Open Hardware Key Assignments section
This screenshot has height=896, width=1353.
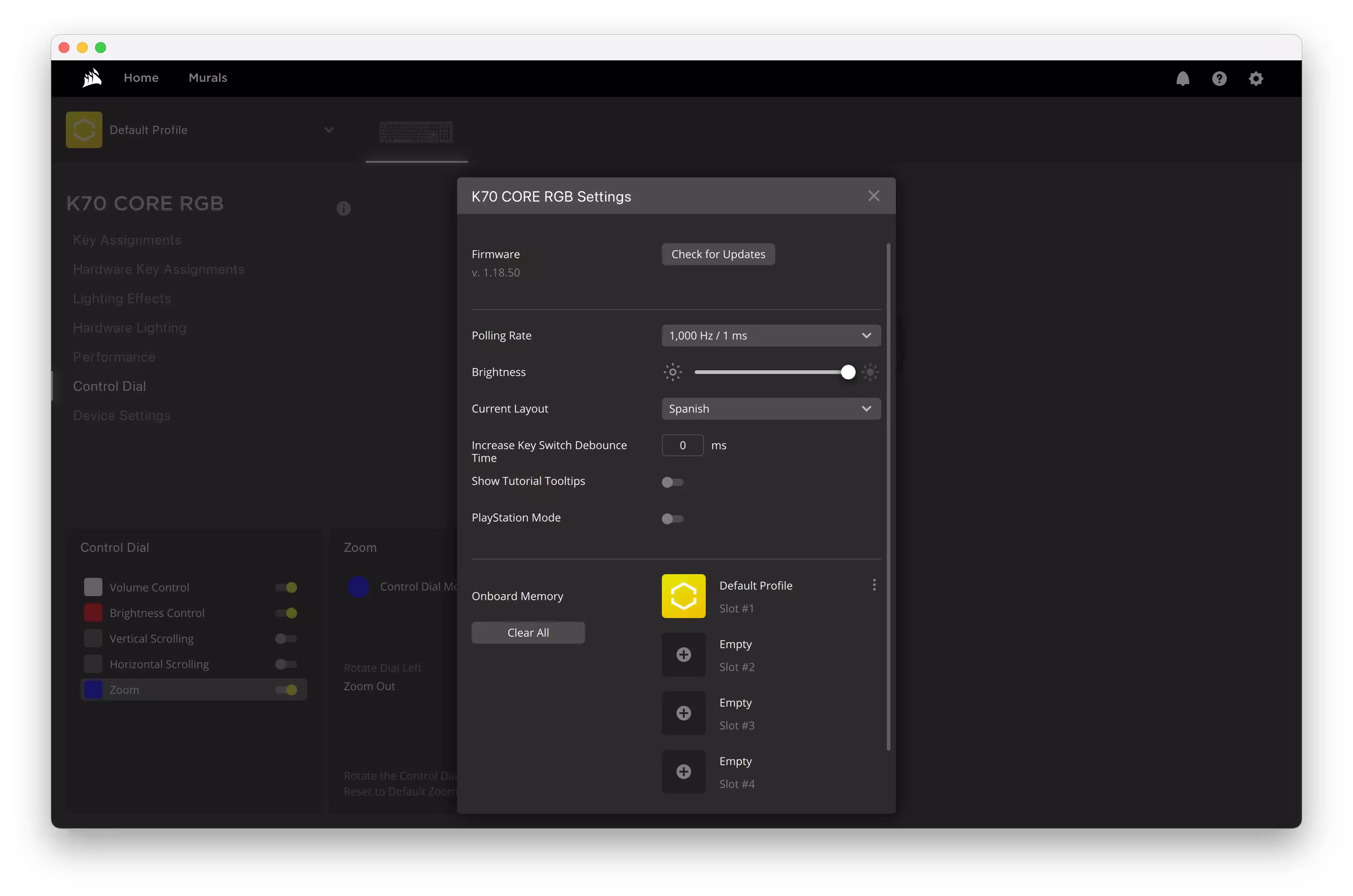click(x=159, y=269)
